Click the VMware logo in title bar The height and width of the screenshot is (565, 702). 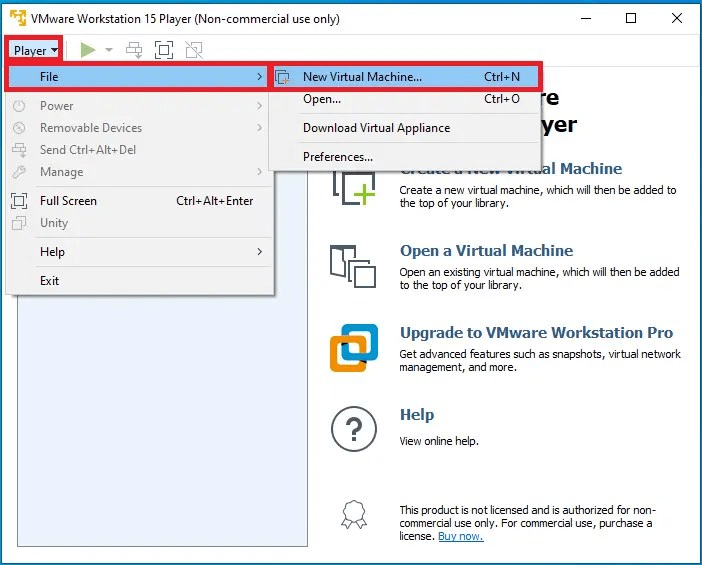point(18,18)
